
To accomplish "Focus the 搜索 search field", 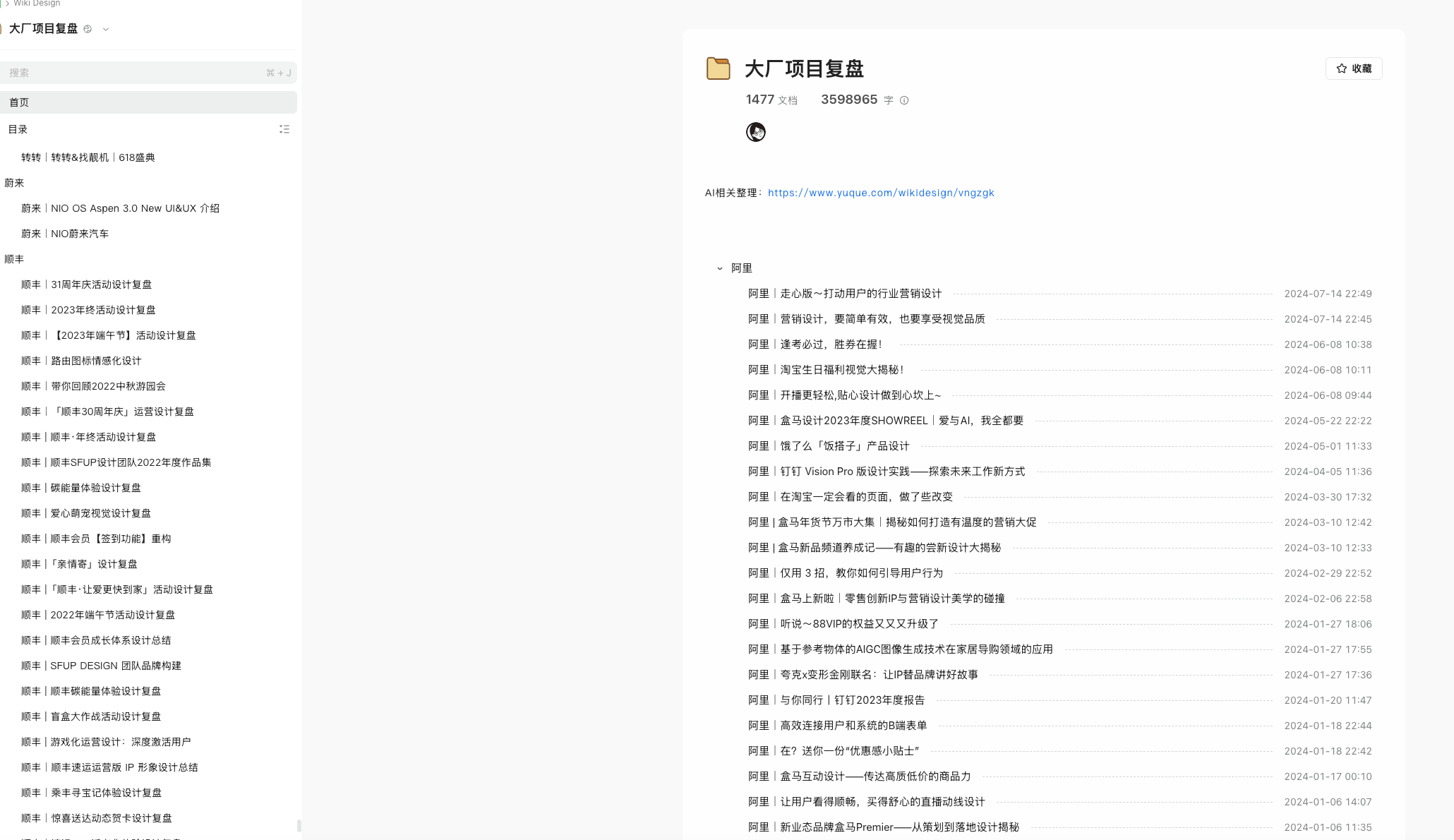I will (x=148, y=73).
